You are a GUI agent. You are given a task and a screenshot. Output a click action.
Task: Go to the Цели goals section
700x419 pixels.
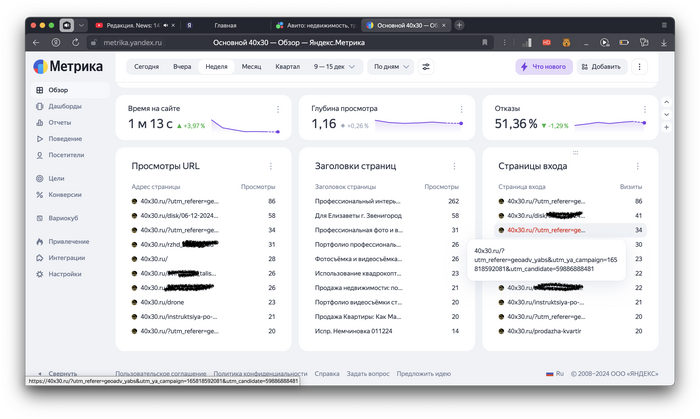coord(56,178)
